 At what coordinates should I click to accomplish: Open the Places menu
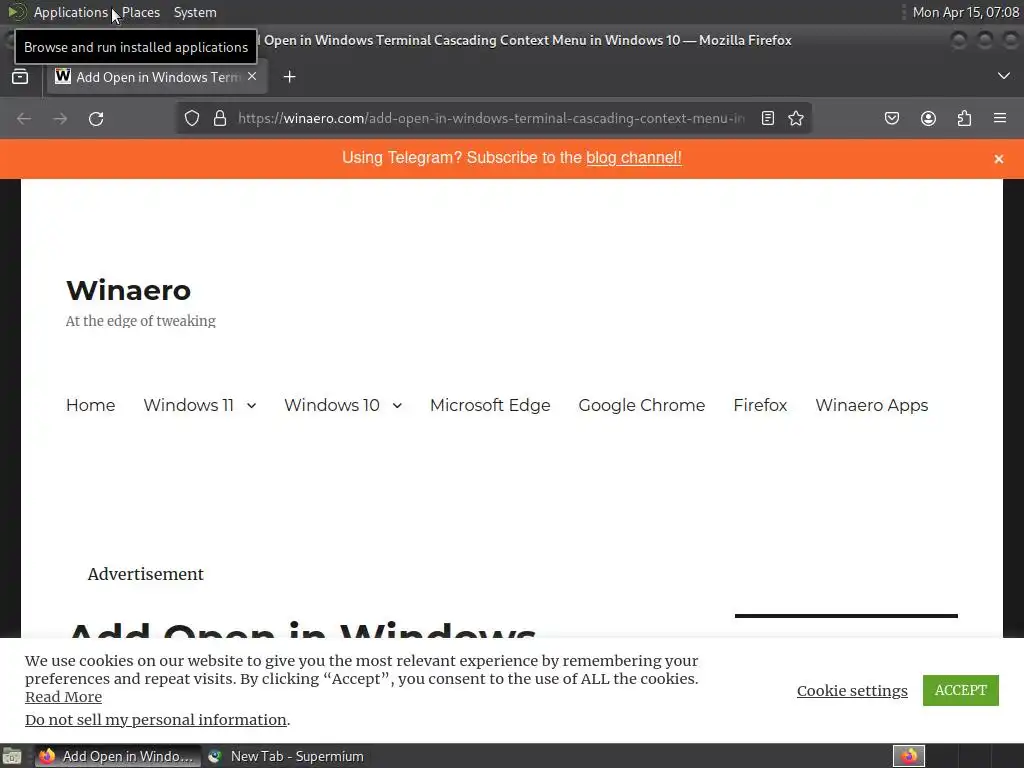click(x=140, y=12)
